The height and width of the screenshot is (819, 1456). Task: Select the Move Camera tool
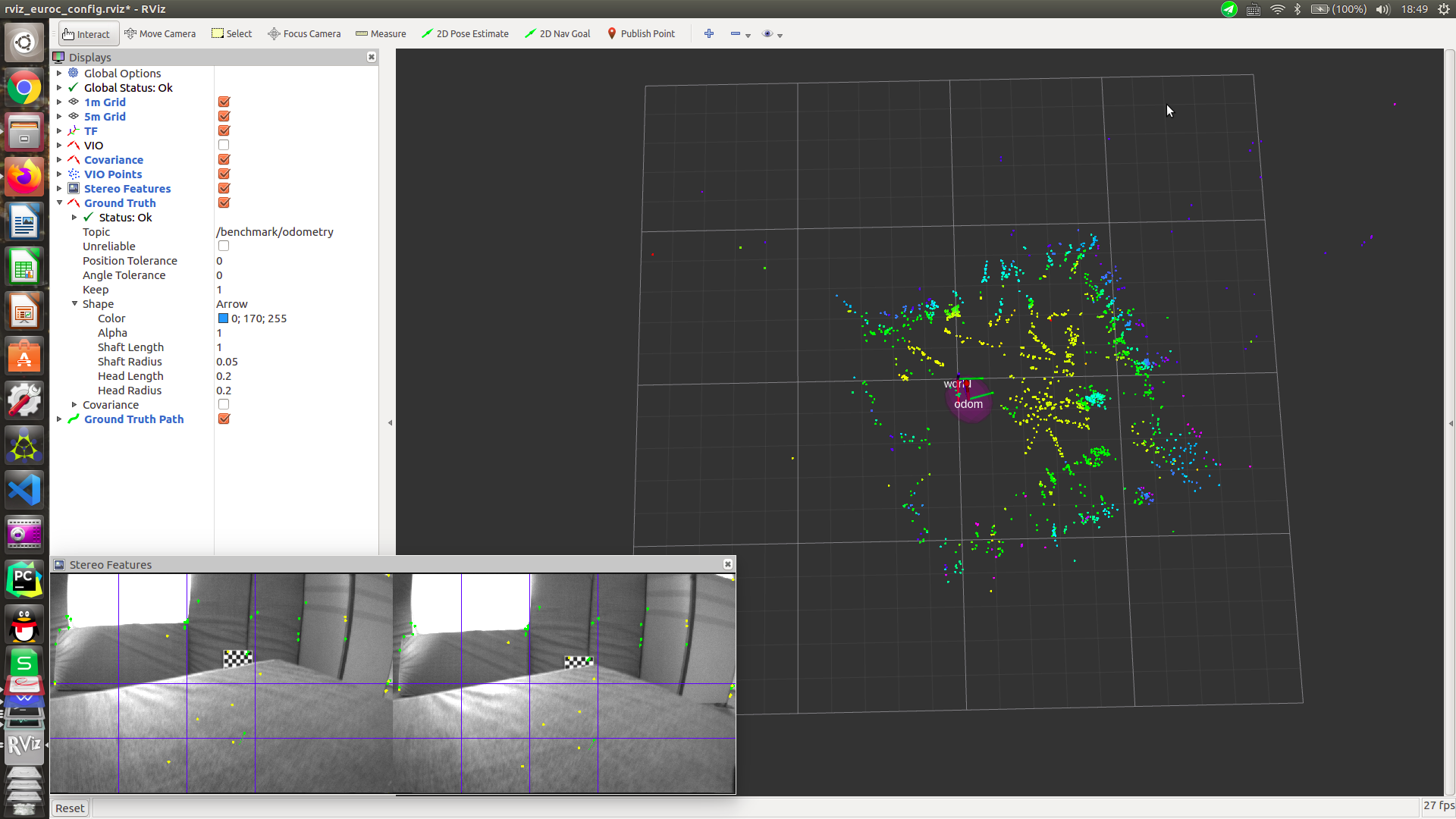(160, 33)
